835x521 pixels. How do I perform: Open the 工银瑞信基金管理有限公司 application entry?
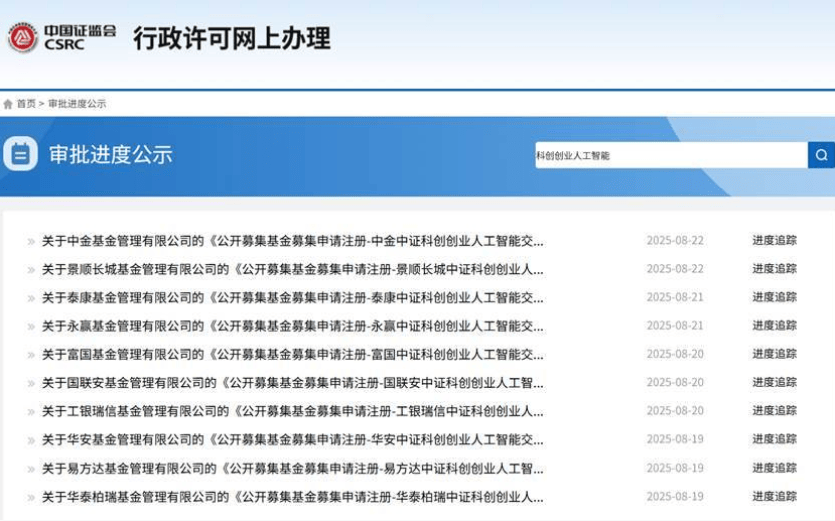[292, 411]
